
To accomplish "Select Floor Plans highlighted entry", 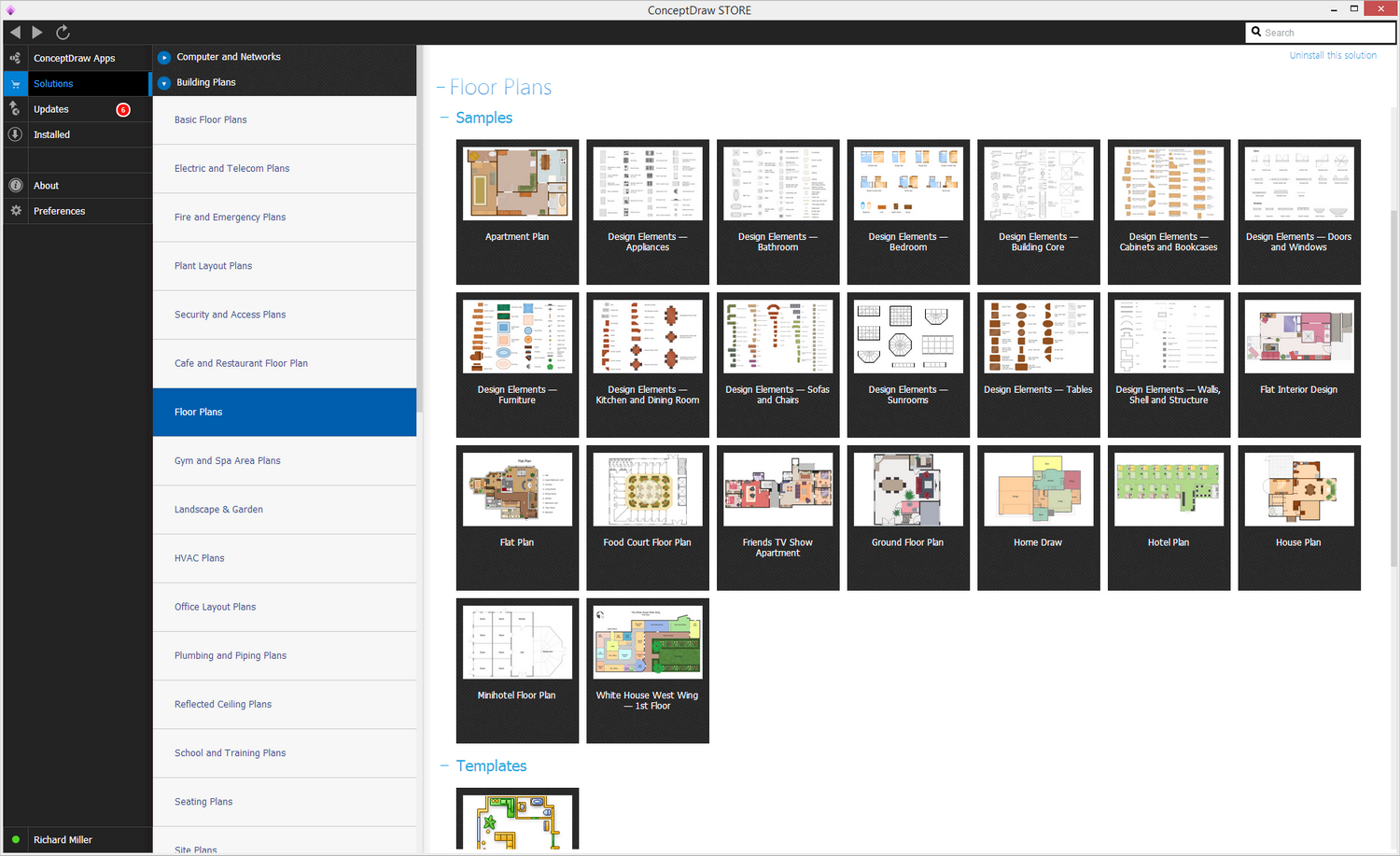I will tap(285, 413).
